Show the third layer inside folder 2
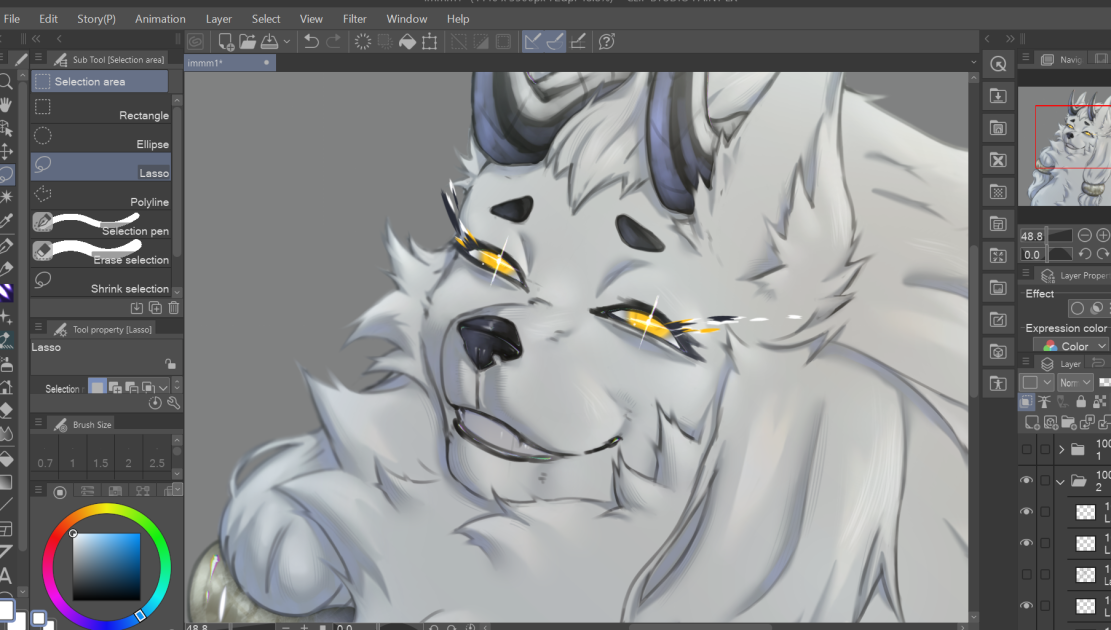 (1026, 574)
